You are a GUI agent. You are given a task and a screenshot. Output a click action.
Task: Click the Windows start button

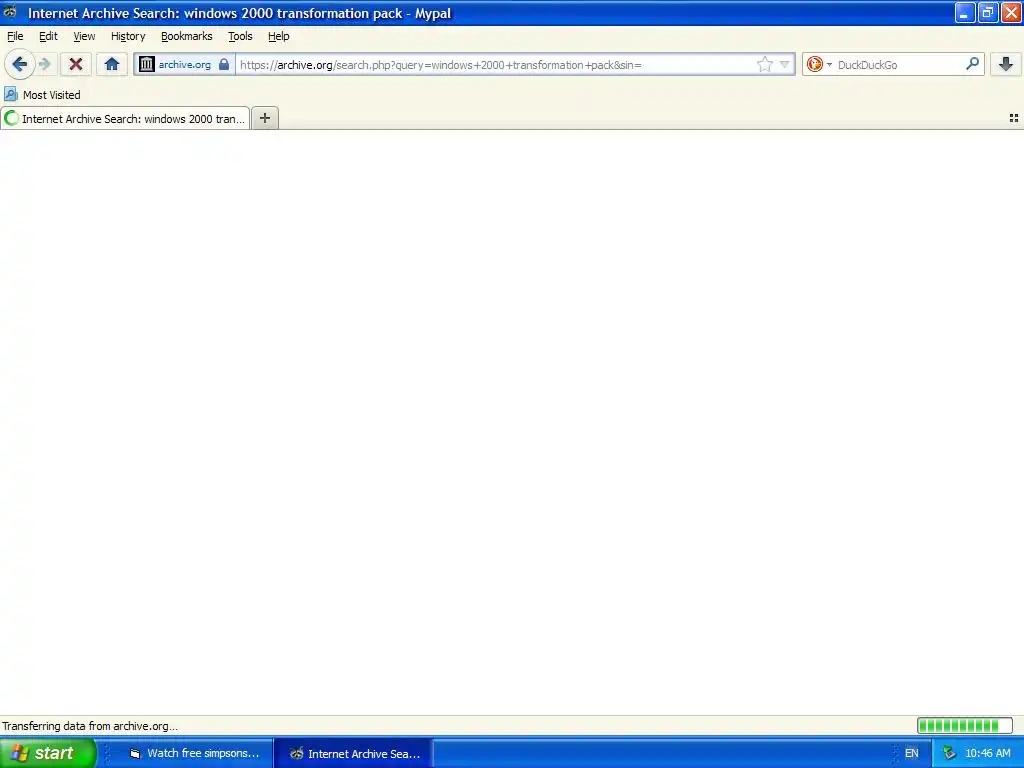coord(48,753)
